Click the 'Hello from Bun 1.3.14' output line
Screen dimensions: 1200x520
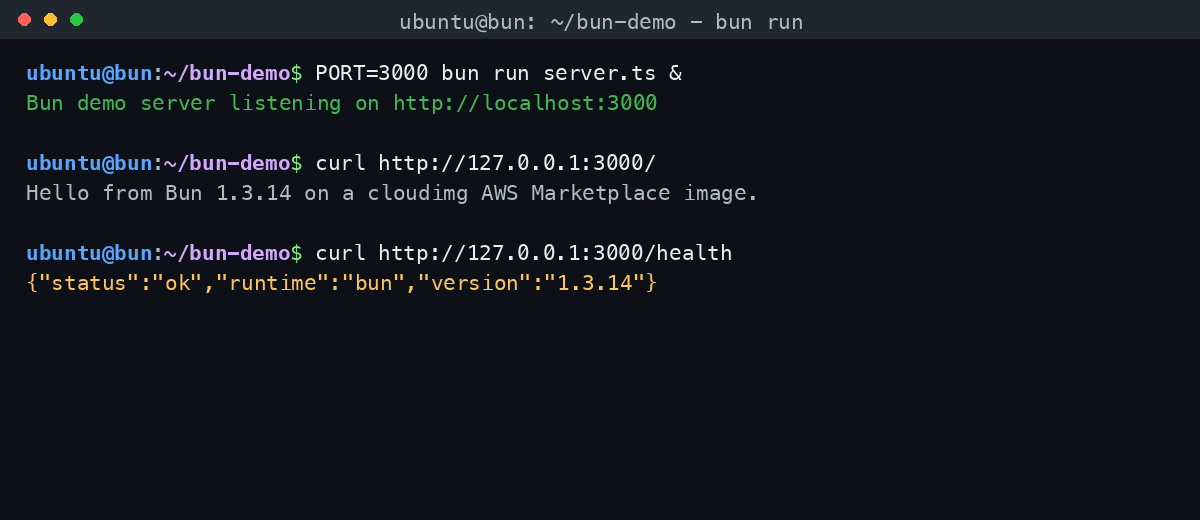pos(392,193)
